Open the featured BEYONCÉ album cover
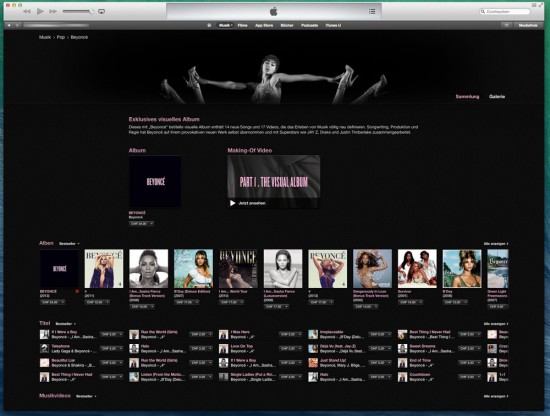The height and width of the screenshot is (416, 550). (x=155, y=182)
